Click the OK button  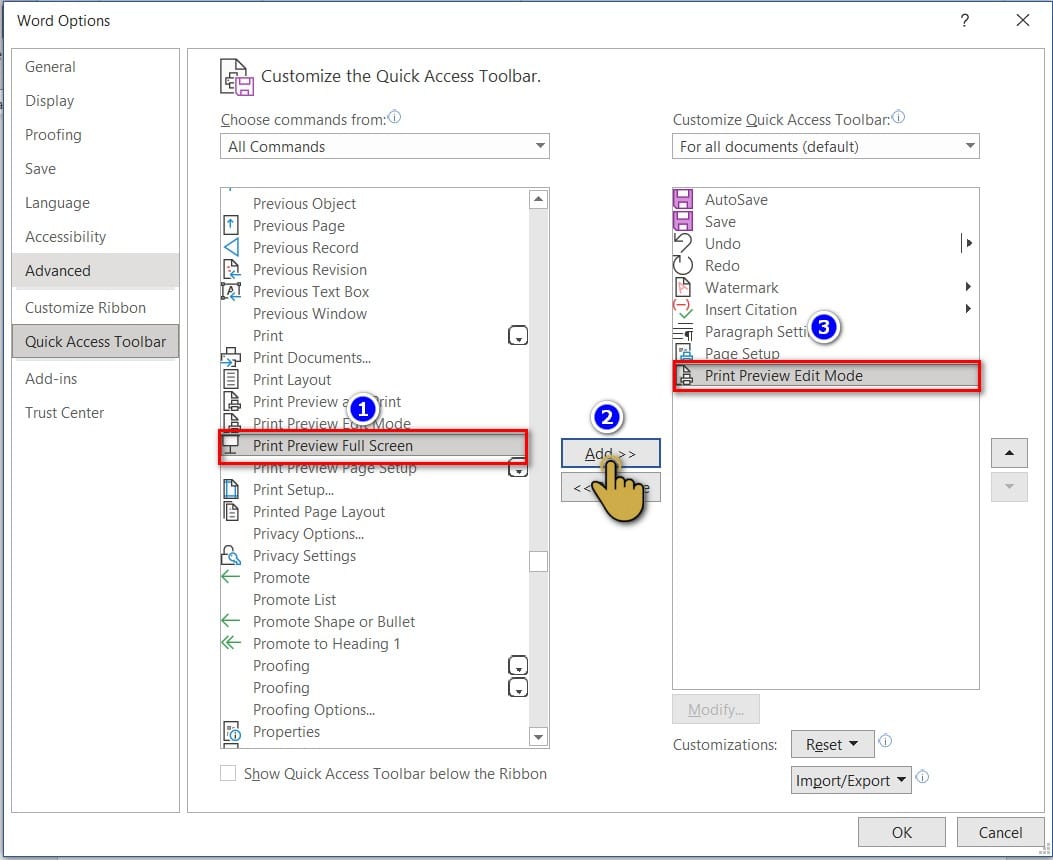(x=901, y=832)
